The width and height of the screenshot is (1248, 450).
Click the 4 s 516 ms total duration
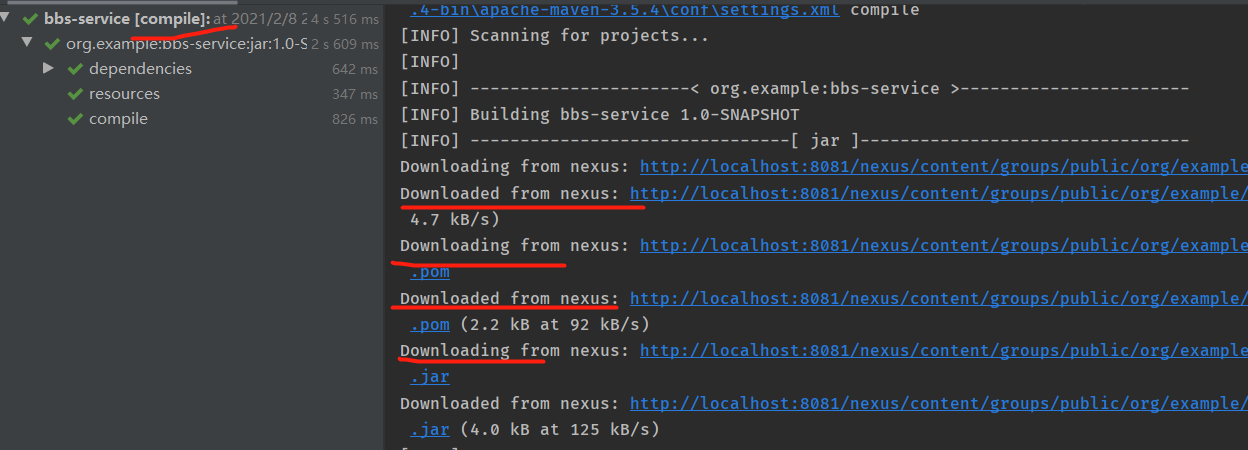[345, 19]
